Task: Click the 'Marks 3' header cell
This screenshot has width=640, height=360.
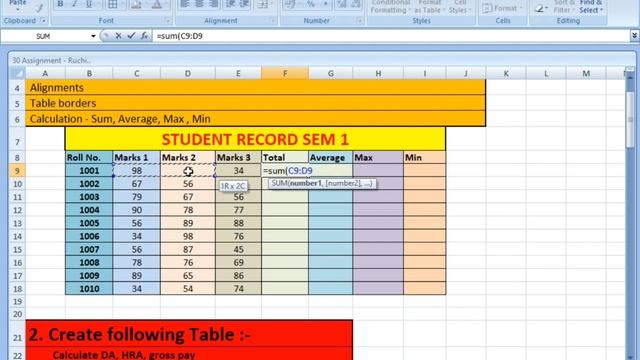Action: (x=238, y=158)
